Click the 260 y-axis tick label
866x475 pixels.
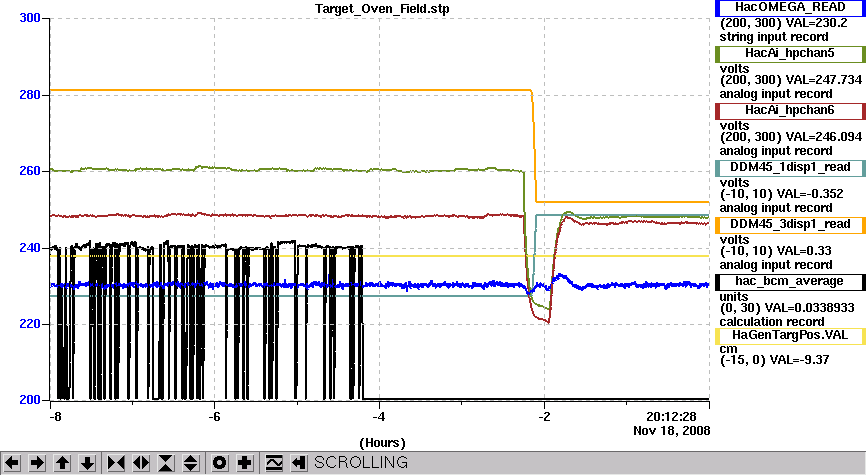[30, 171]
